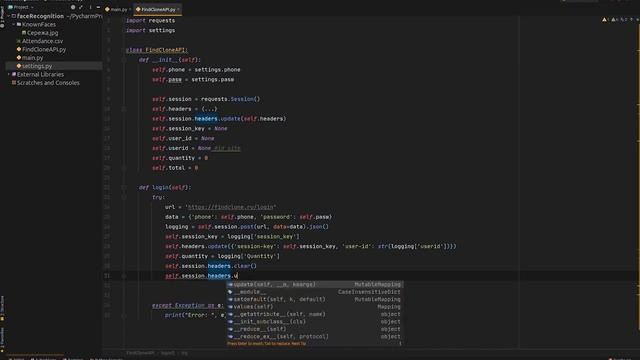Click the expand/collapse all icon in Project header

click(x=81, y=7)
